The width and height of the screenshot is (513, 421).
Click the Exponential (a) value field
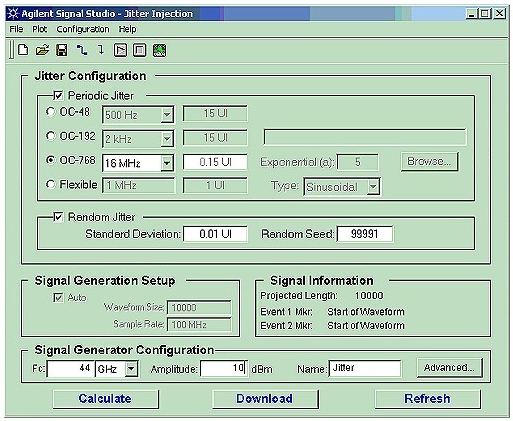click(358, 162)
